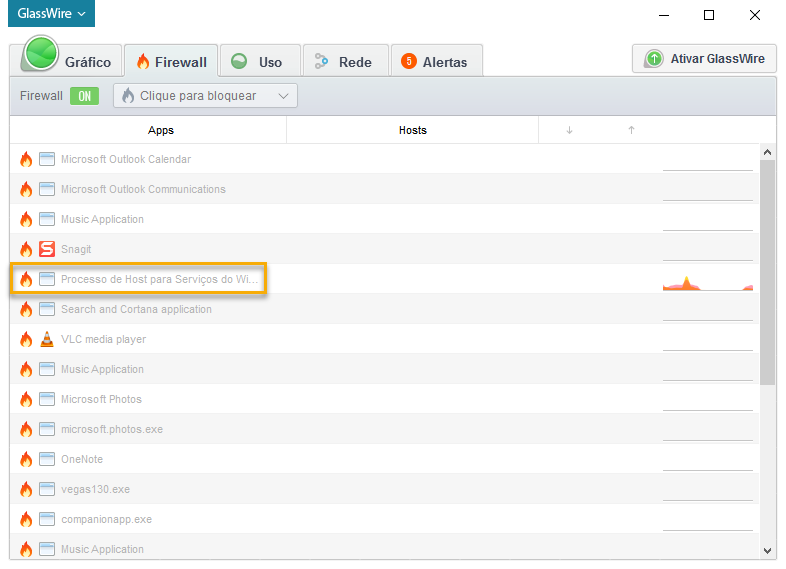The image size is (786, 569).
Task: Block Microsoft Photos using flame icon
Action: pyautogui.click(x=26, y=400)
